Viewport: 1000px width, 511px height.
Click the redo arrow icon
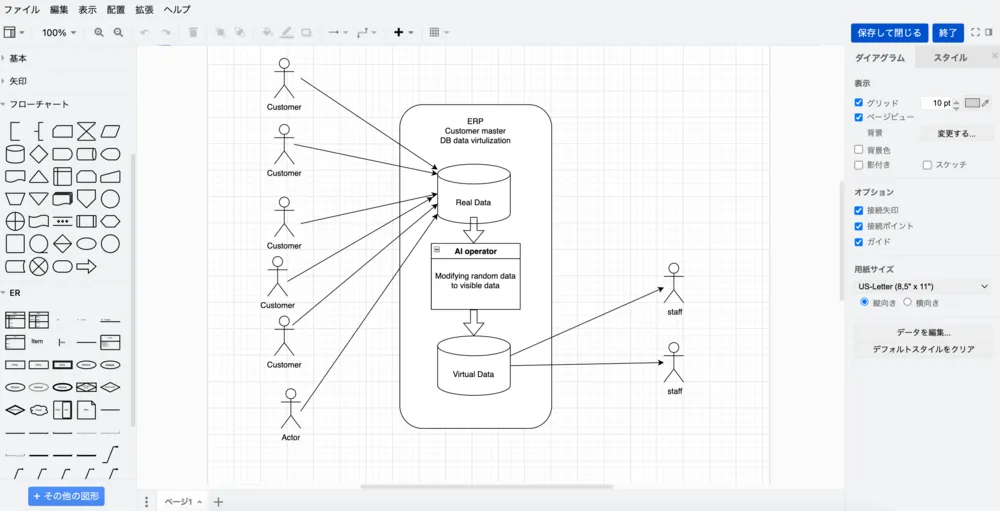[166, 33]
